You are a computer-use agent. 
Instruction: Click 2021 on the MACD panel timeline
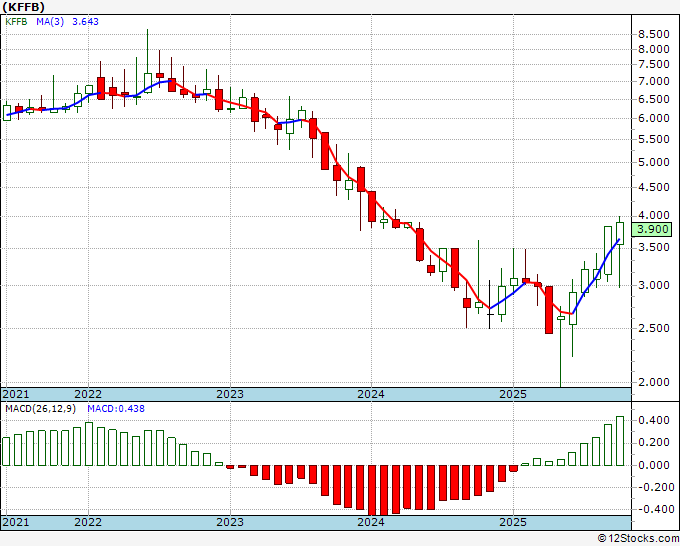pos(16,522)
